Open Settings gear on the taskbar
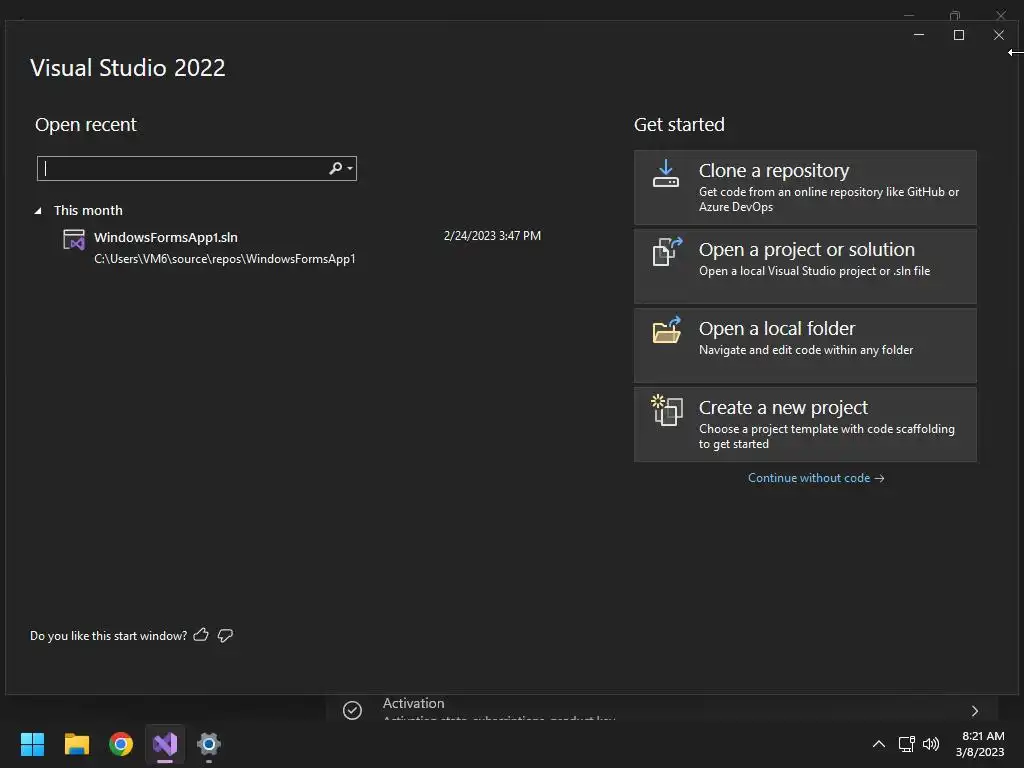Image resolution: width=1024 pixels, height=768 pixels. (x=209, y=744)
